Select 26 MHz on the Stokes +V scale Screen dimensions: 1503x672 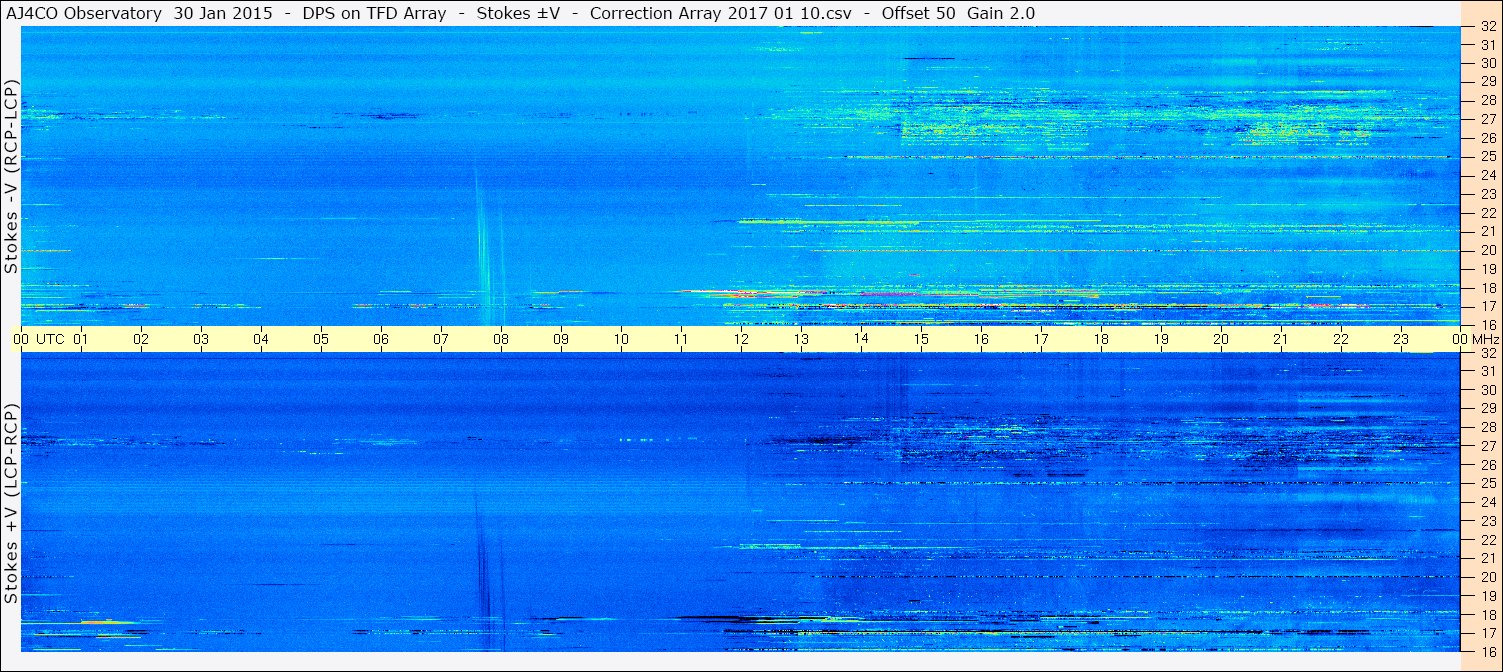click(1487, 465)
